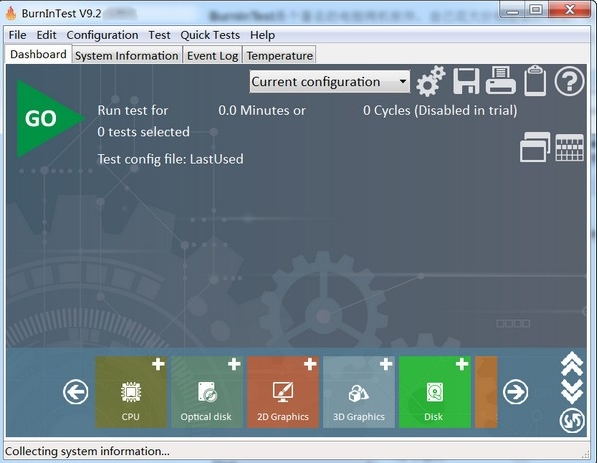Open the 3D Graphics test tile
This screenshot has width=598, height=463.
(358, 392)
